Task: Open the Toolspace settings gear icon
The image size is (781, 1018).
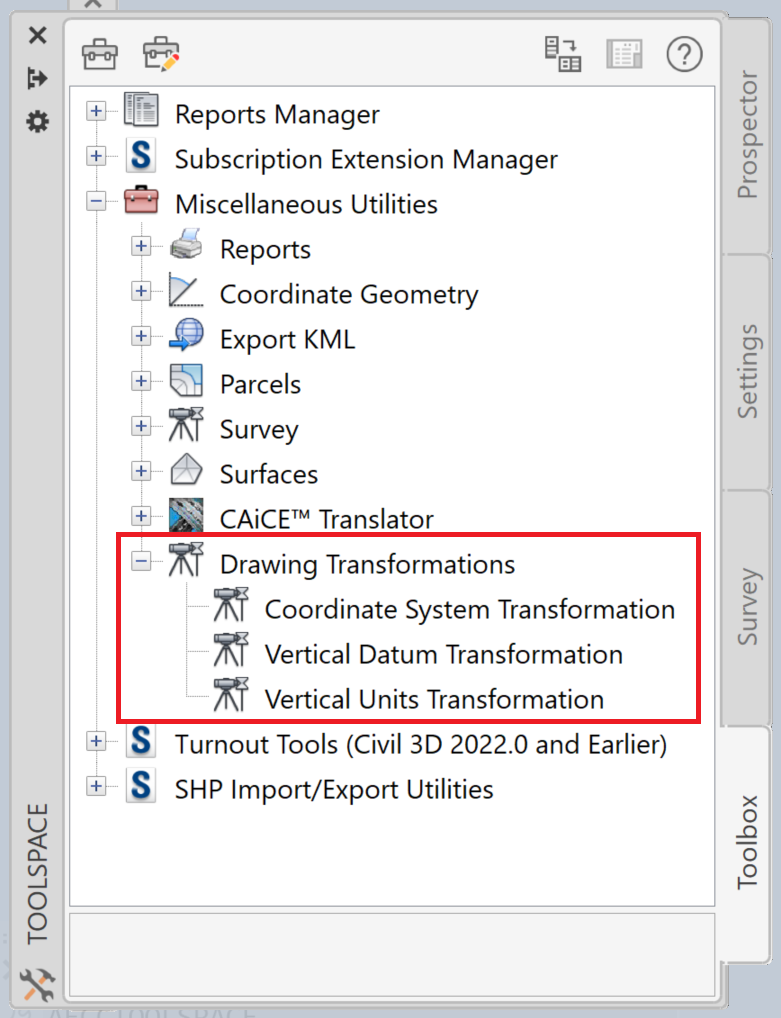Action: pos(37,121)
